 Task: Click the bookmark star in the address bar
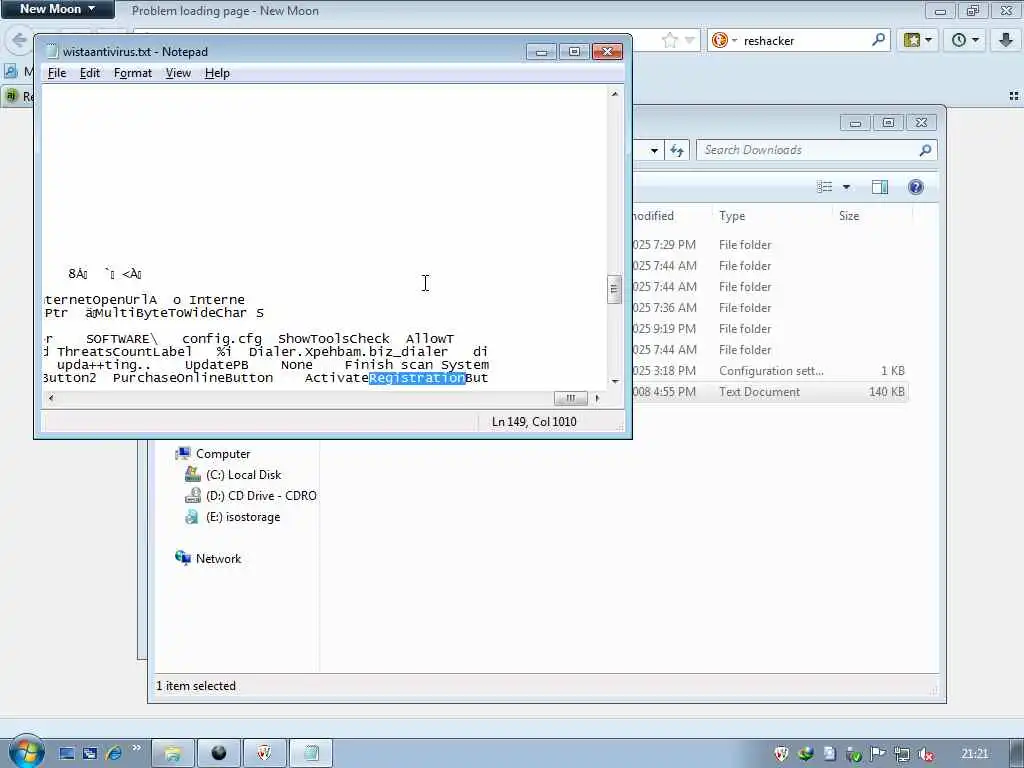669,40
